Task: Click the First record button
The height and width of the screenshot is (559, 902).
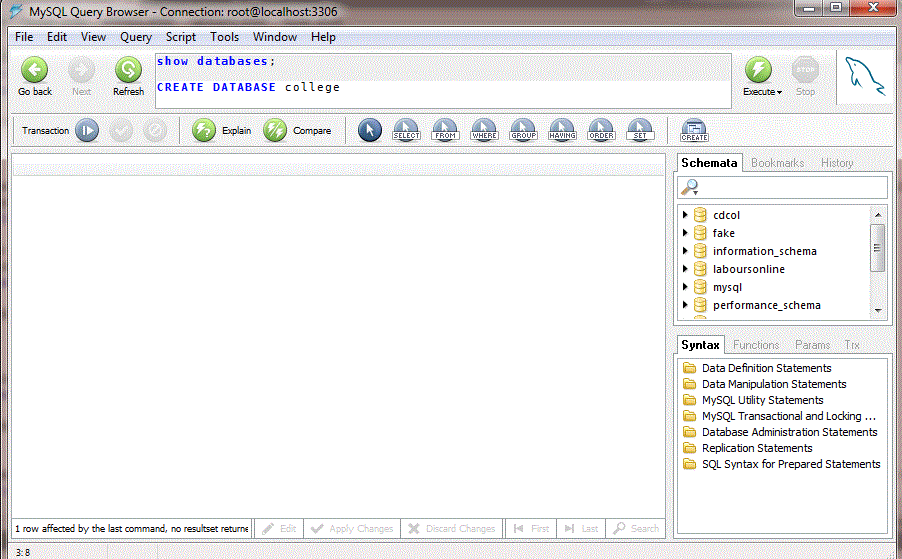Action: tap(531, 529)
